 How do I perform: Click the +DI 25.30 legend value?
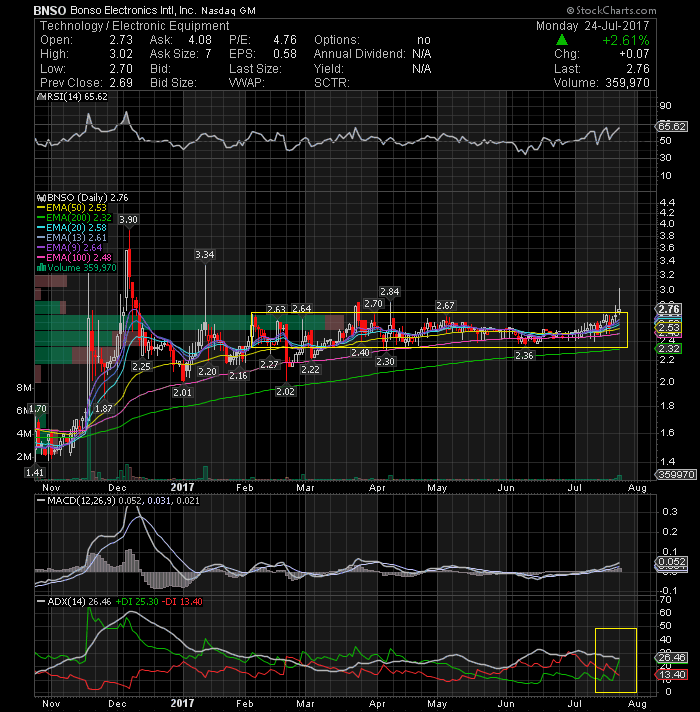click(x=137, y=602)
